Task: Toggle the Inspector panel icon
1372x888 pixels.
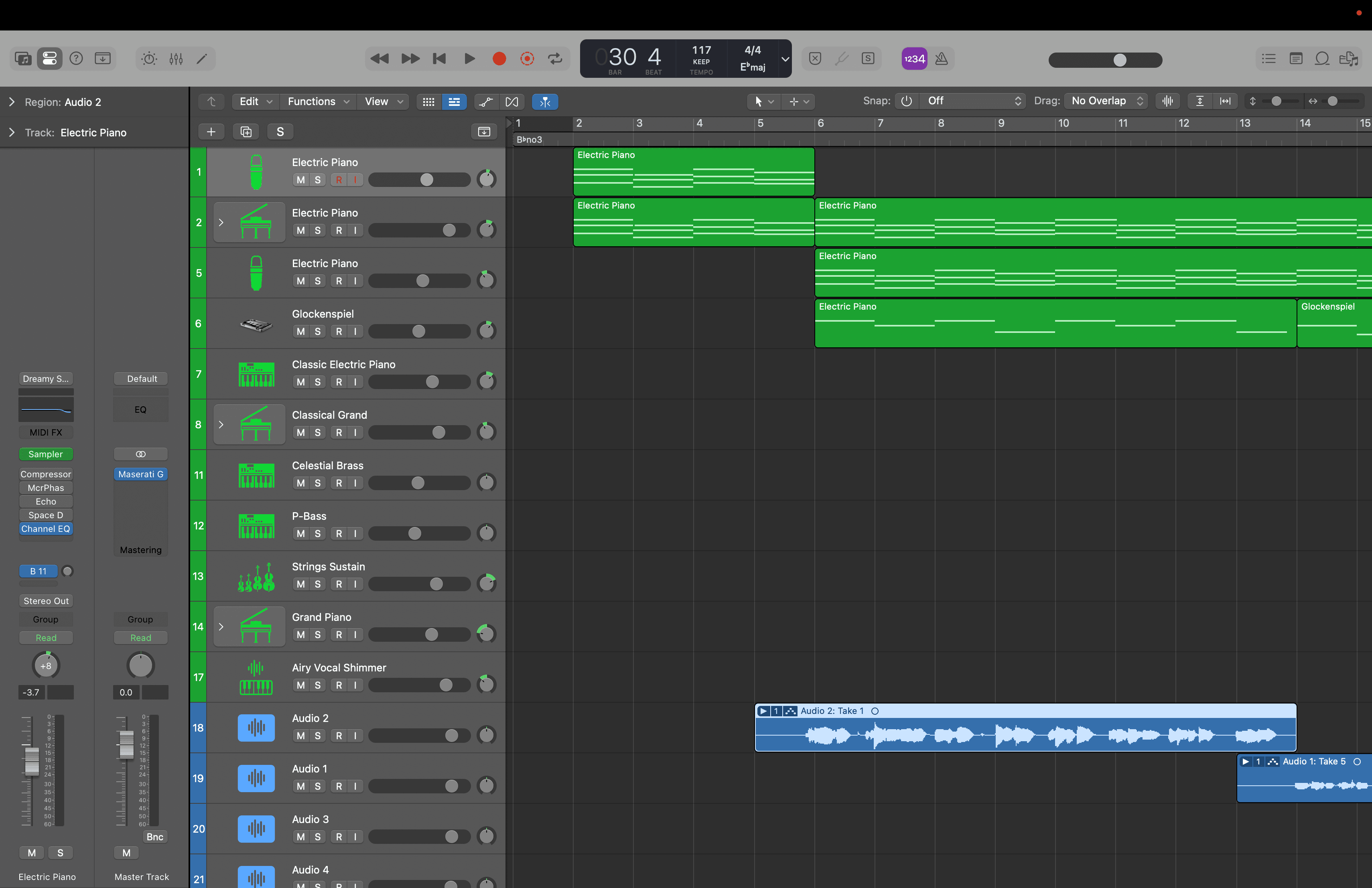Action: tap(50, 58)
